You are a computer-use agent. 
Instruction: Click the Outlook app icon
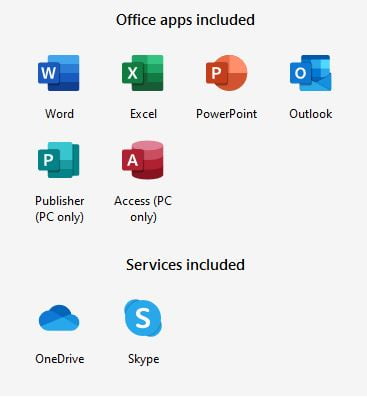click(x=311, y=73)
